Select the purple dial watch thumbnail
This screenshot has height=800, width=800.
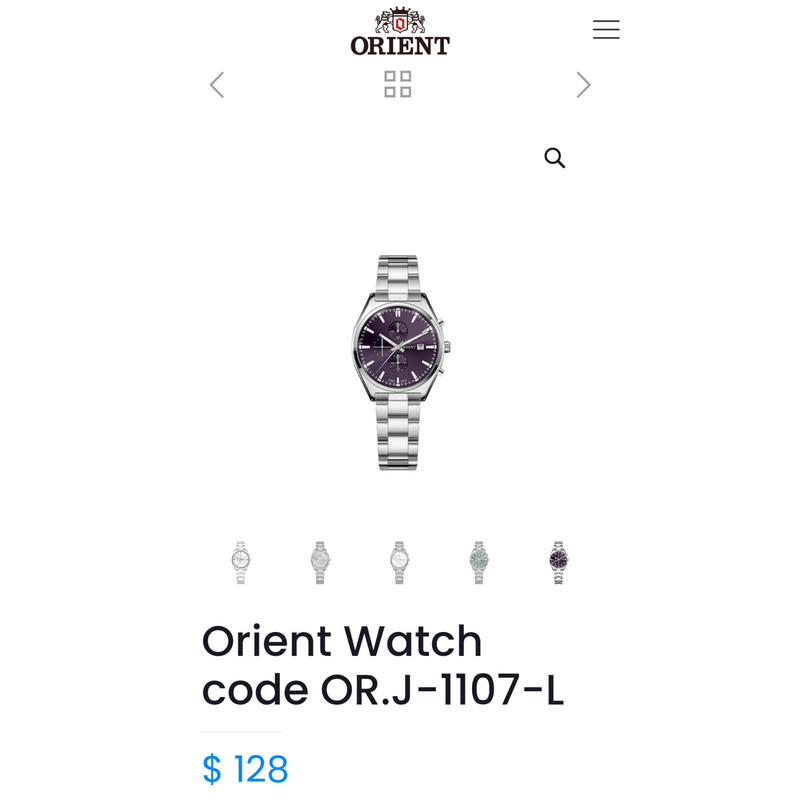[x=558, y=562]
